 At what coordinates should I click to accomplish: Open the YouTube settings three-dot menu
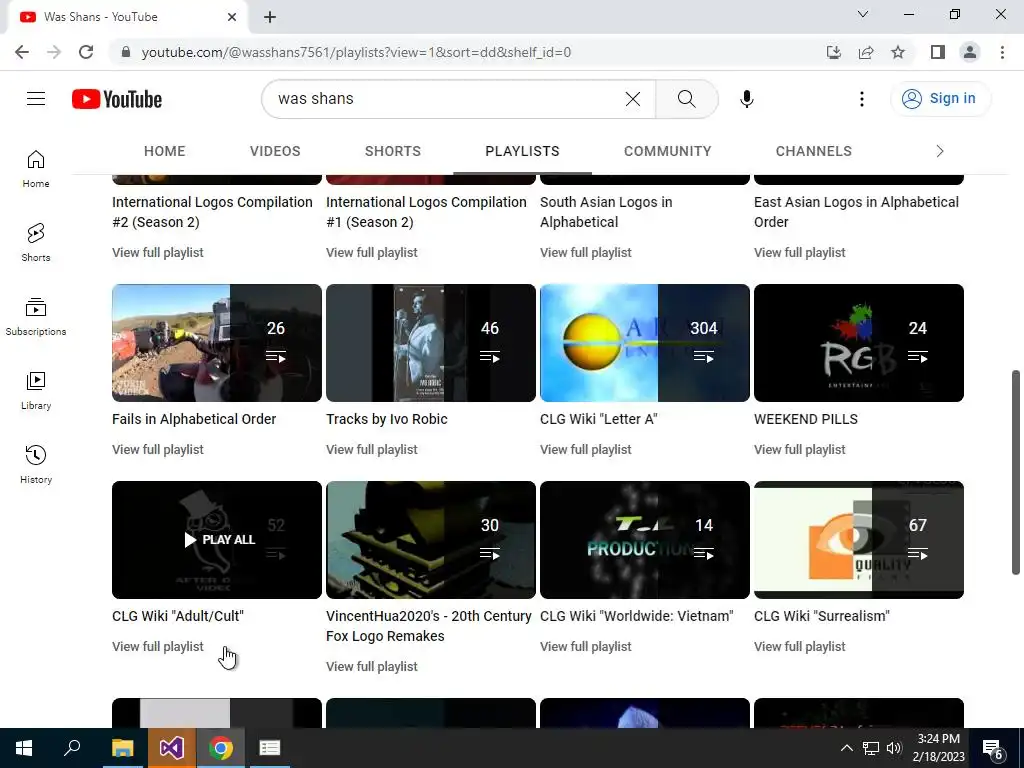click(862, 99)
